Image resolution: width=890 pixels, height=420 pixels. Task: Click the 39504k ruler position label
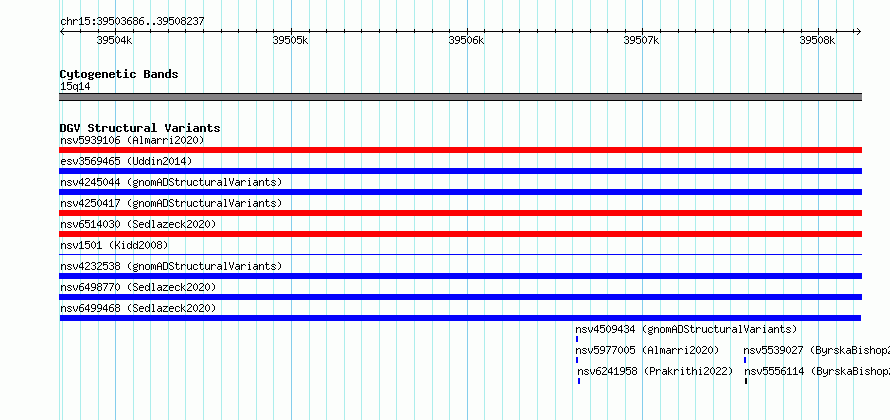(x=115, y=40)
